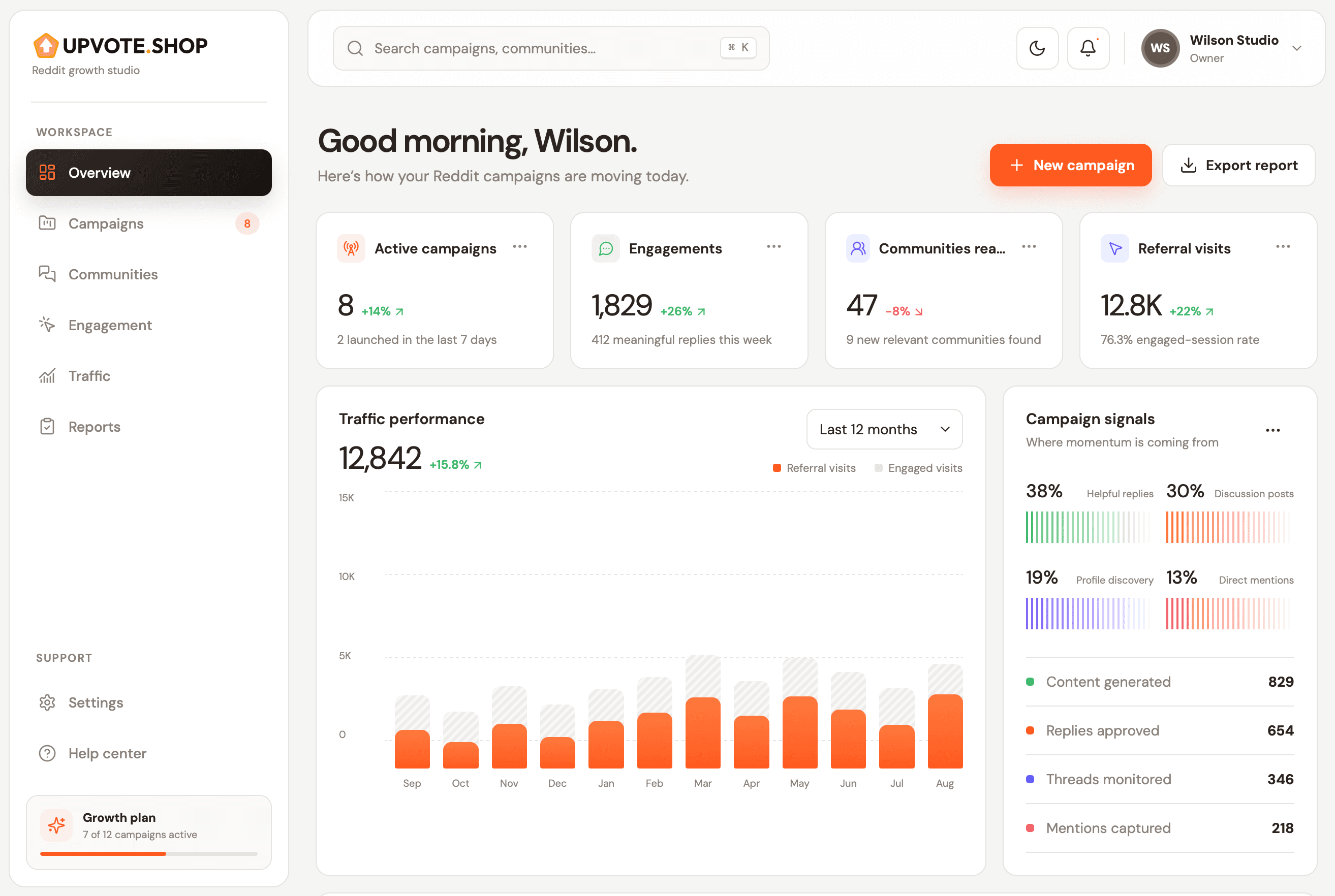This screenshot has width=1335, height=896.
Task: Click the Campaigns count badge showing 8
Action: (247, 223)
